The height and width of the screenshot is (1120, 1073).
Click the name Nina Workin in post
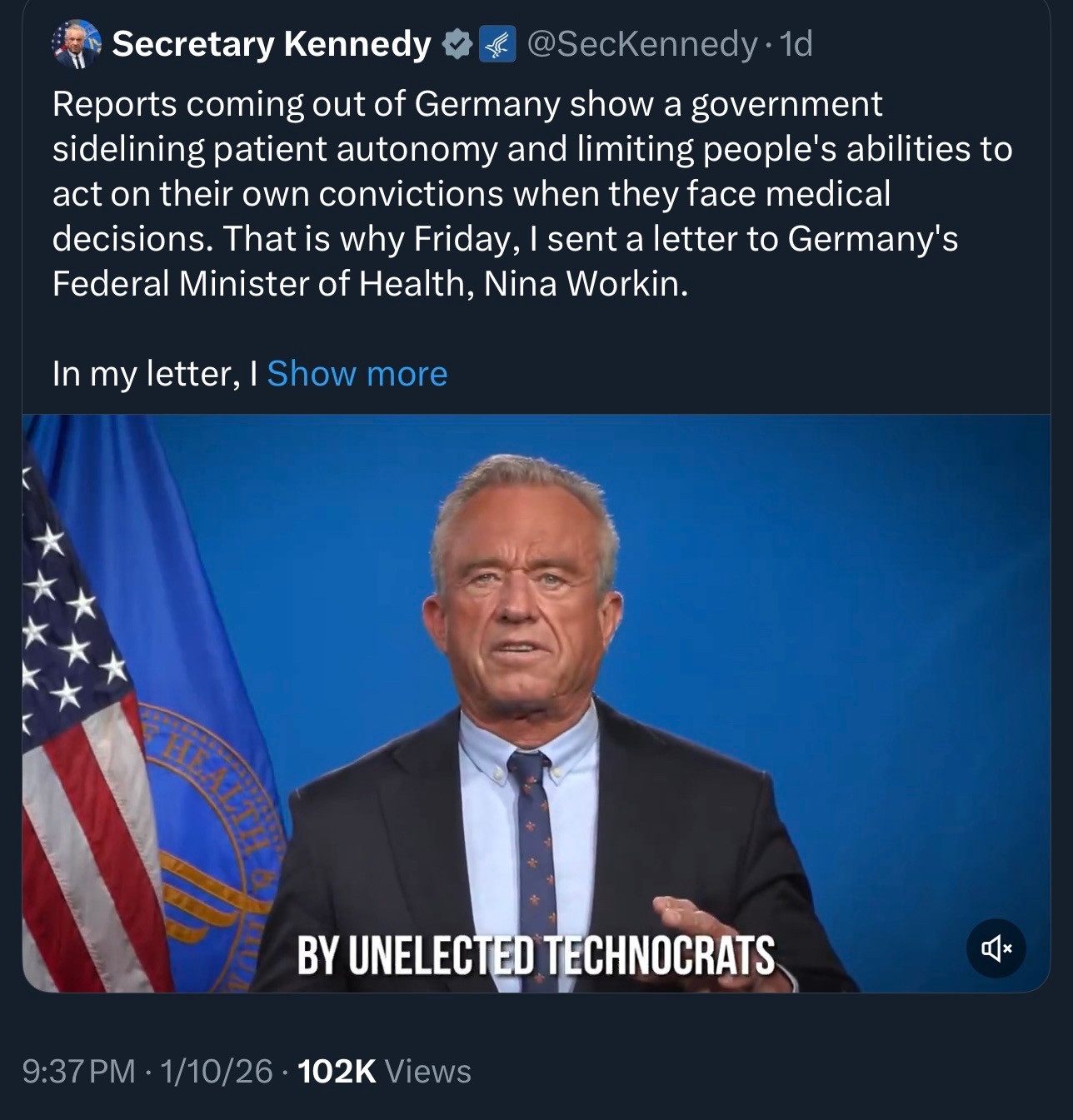click(585, 284)
